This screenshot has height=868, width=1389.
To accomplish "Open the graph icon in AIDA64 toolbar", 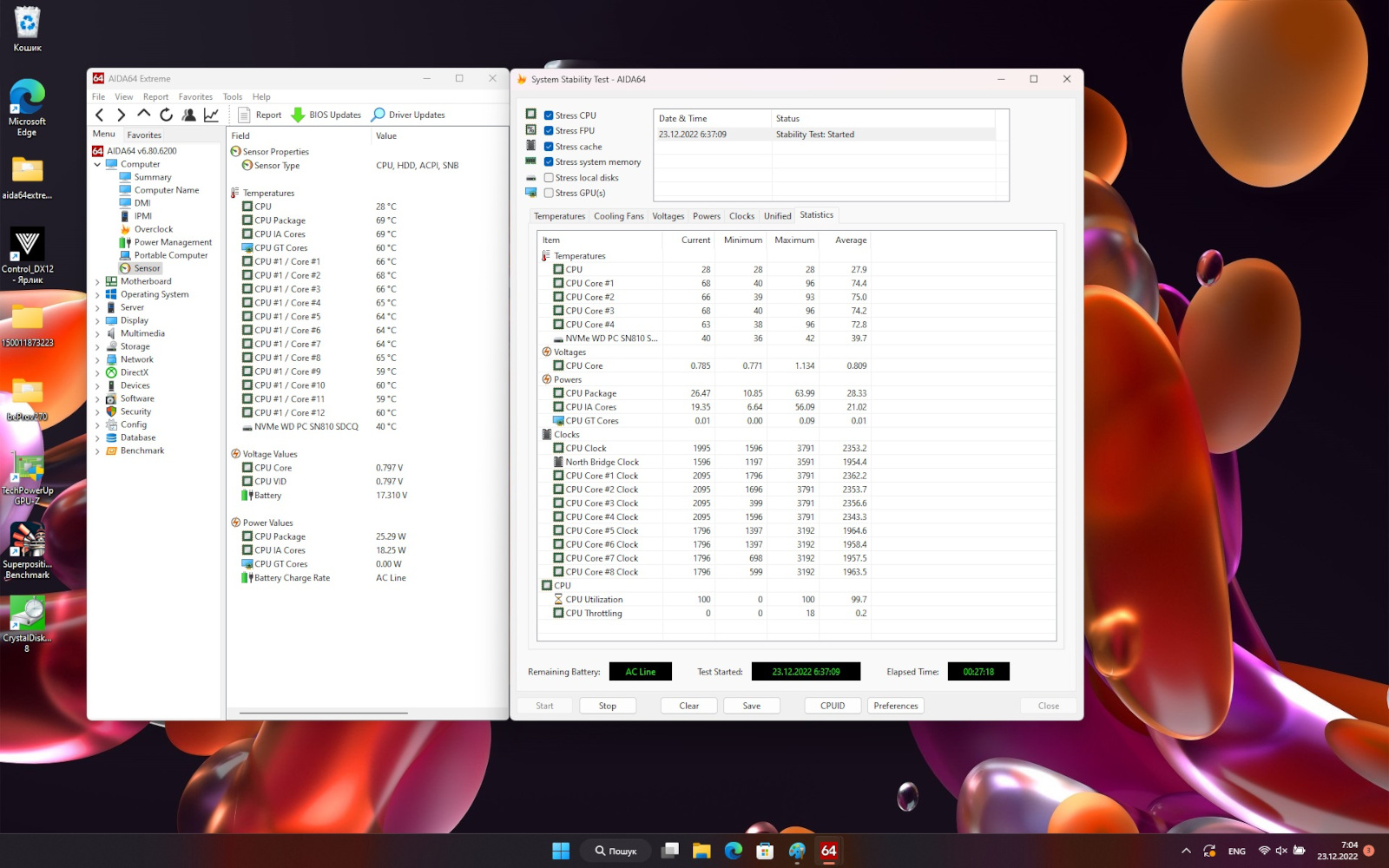I will point(211,115).
